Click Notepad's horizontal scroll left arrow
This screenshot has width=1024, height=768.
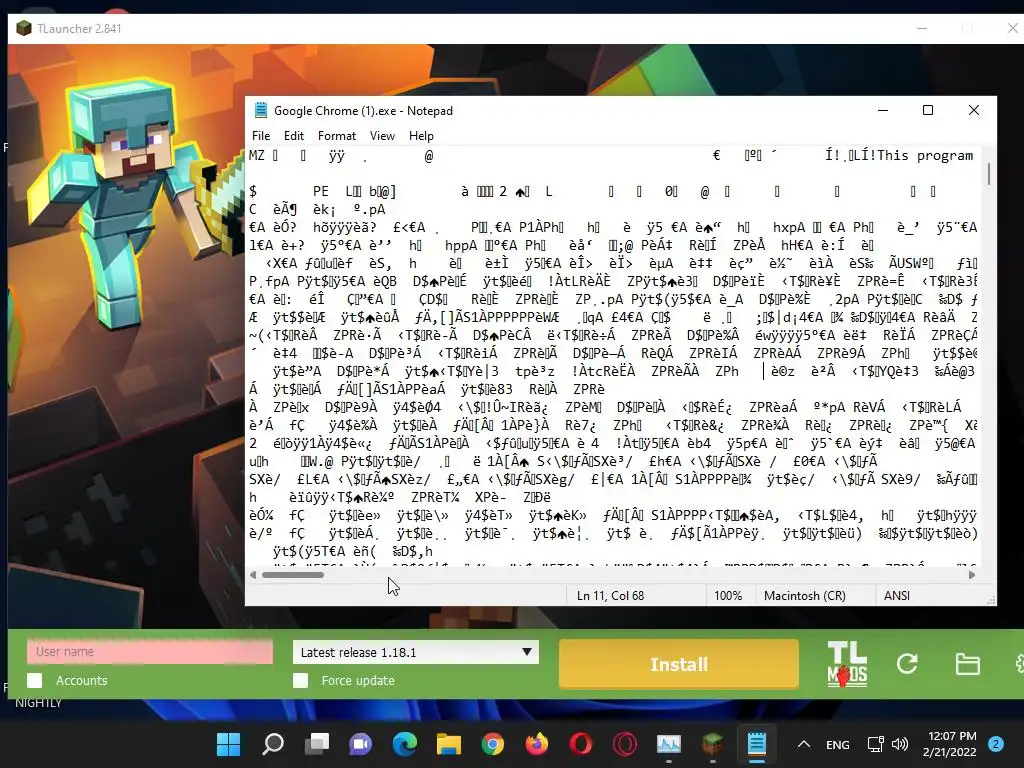pos(253,575)
